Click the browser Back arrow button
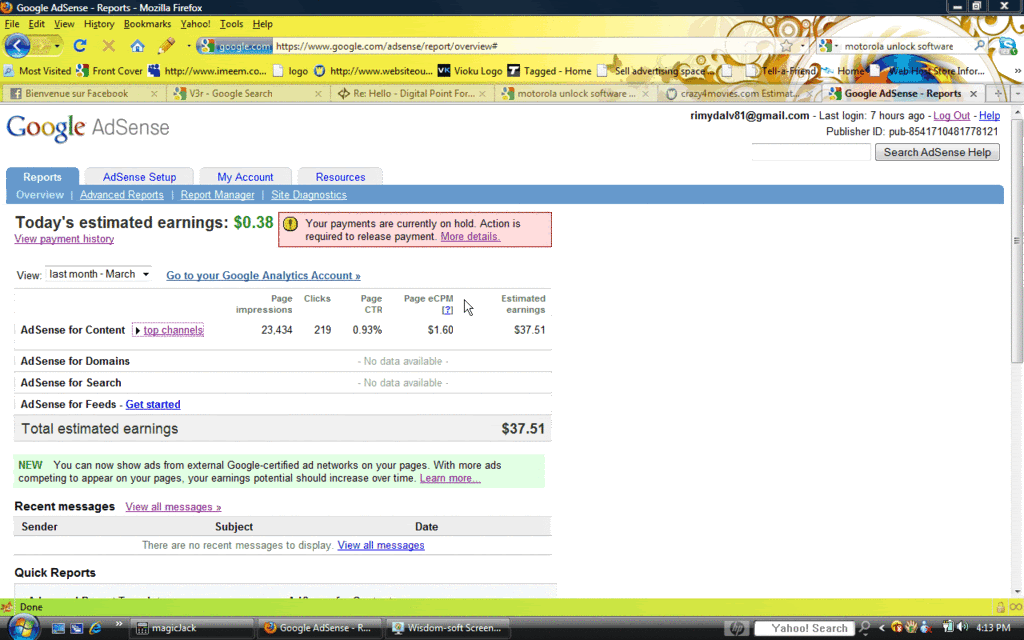Screen dimensions: 1024x640 point(18,46)
